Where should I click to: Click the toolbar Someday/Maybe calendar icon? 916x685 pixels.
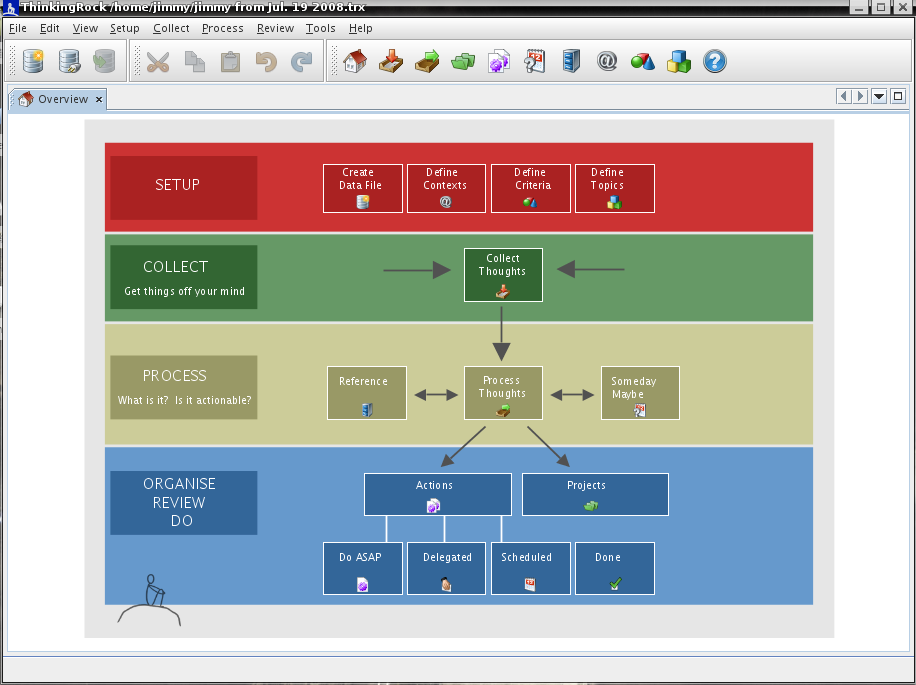(535, 61)
